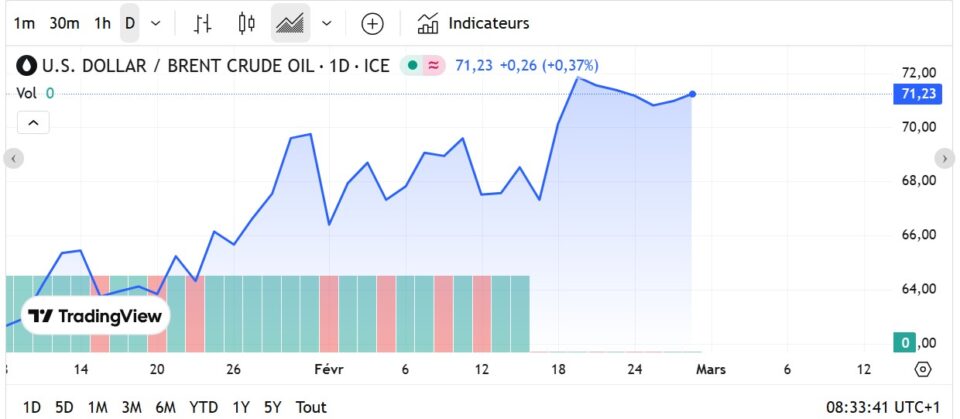Open the time interval dropdown arrow
Image resolution: width=960 pixels, height=419 pixels.
[155, 23]
